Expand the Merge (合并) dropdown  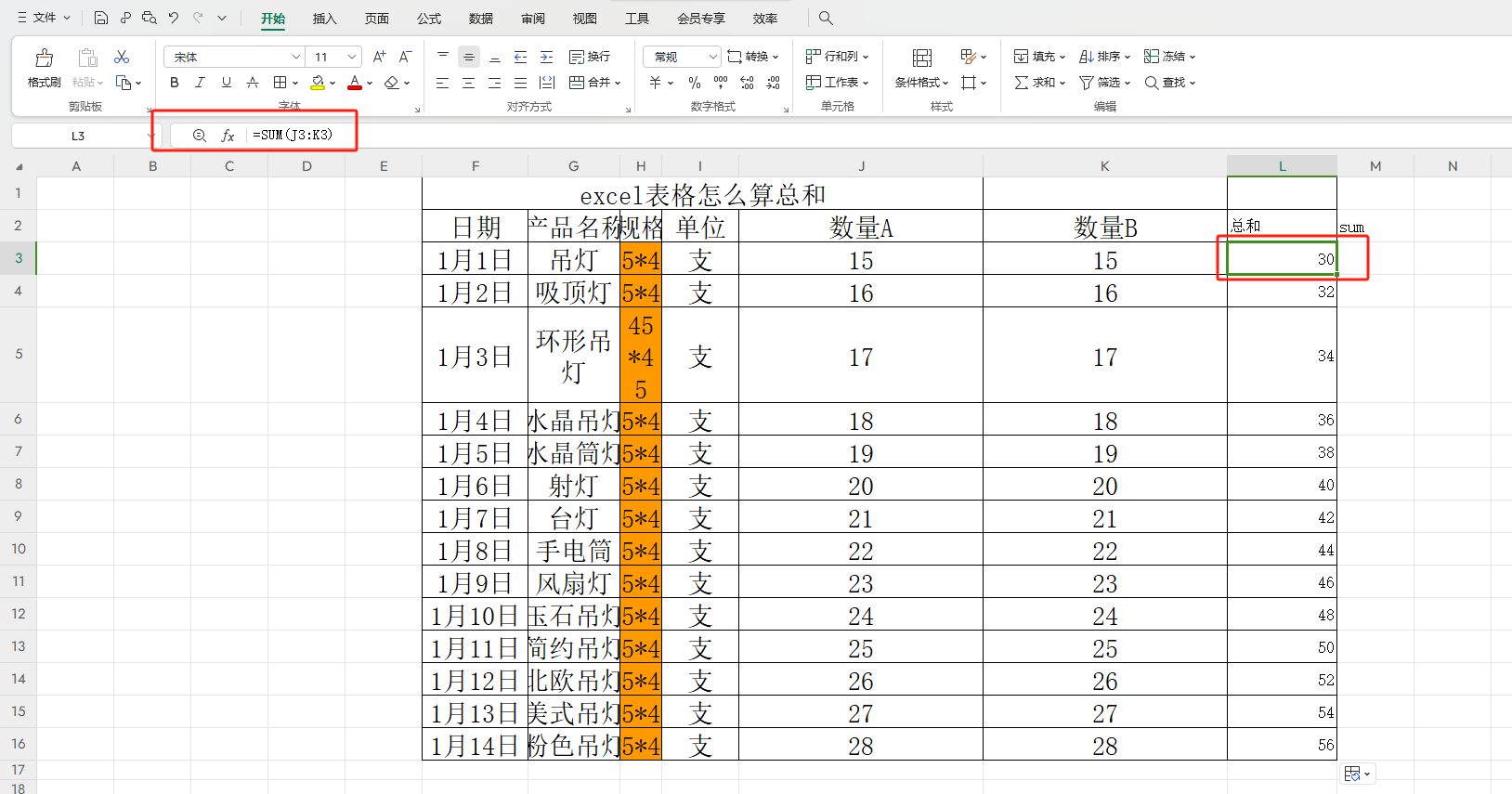tap(618, 83)
